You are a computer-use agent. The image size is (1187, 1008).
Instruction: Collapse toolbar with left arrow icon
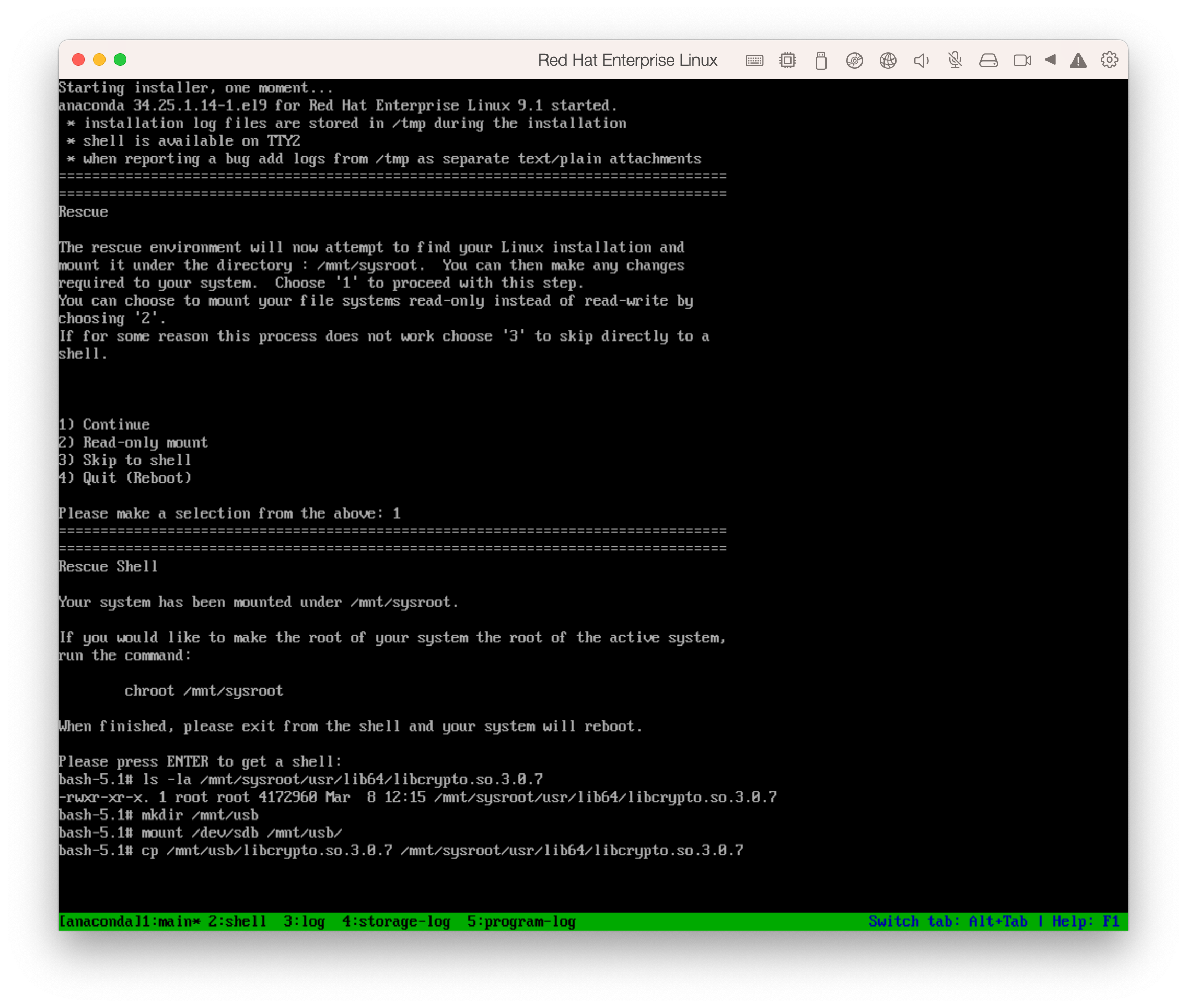(x=1051, y=60)
